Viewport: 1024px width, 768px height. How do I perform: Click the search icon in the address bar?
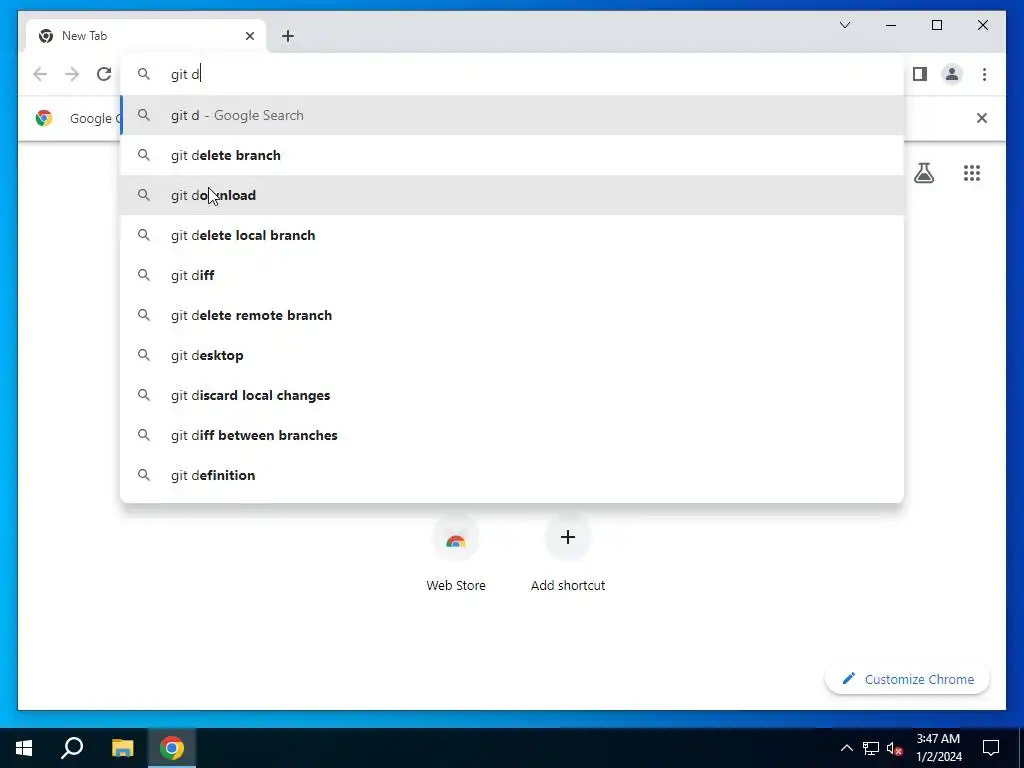[144, 74]
